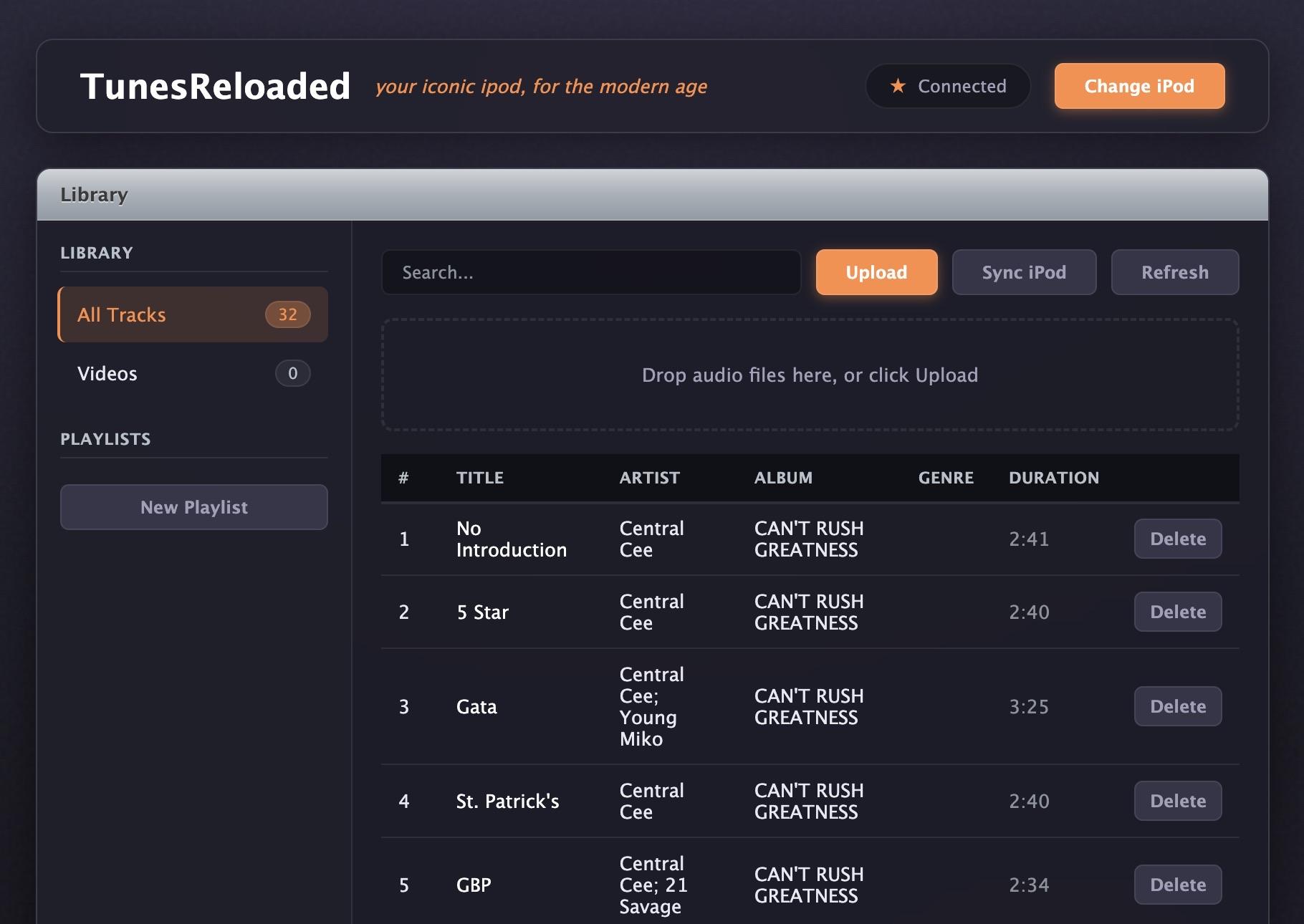Click artist Central Cee; 21 Savage
The width and height of the screenshot is (1304, 924).
click(x=653, y=885)
